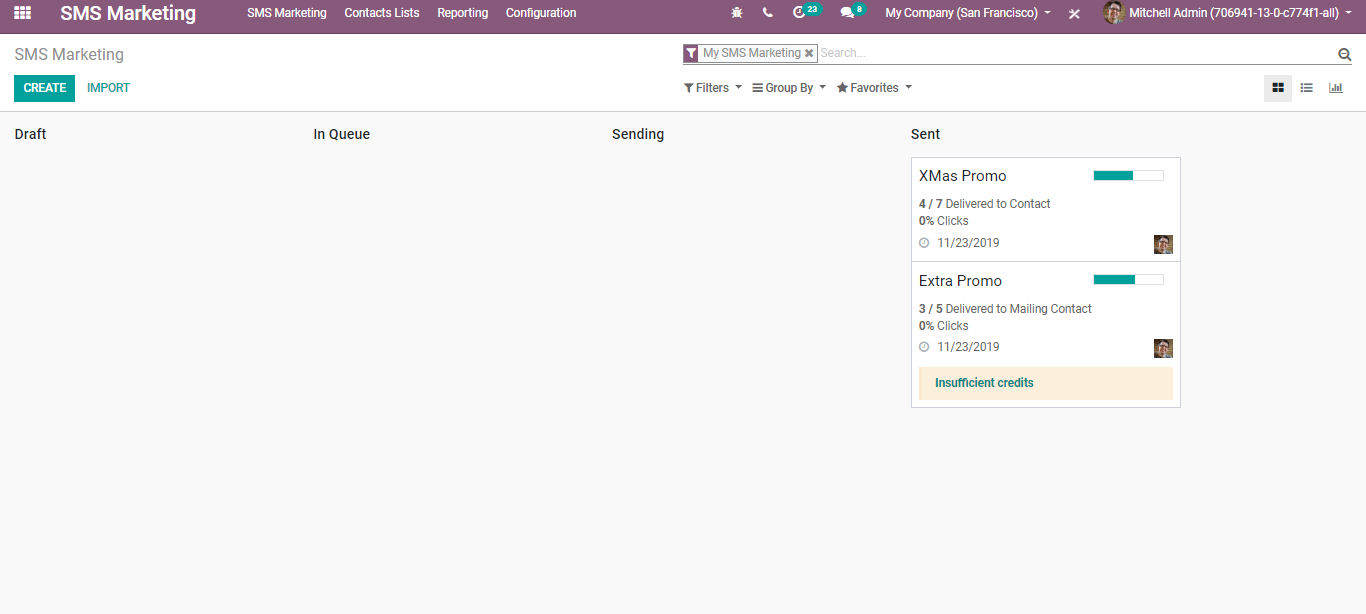
Task: Open the Favorites dropdown
Action: pyautogui.click(x=874, y=88)
